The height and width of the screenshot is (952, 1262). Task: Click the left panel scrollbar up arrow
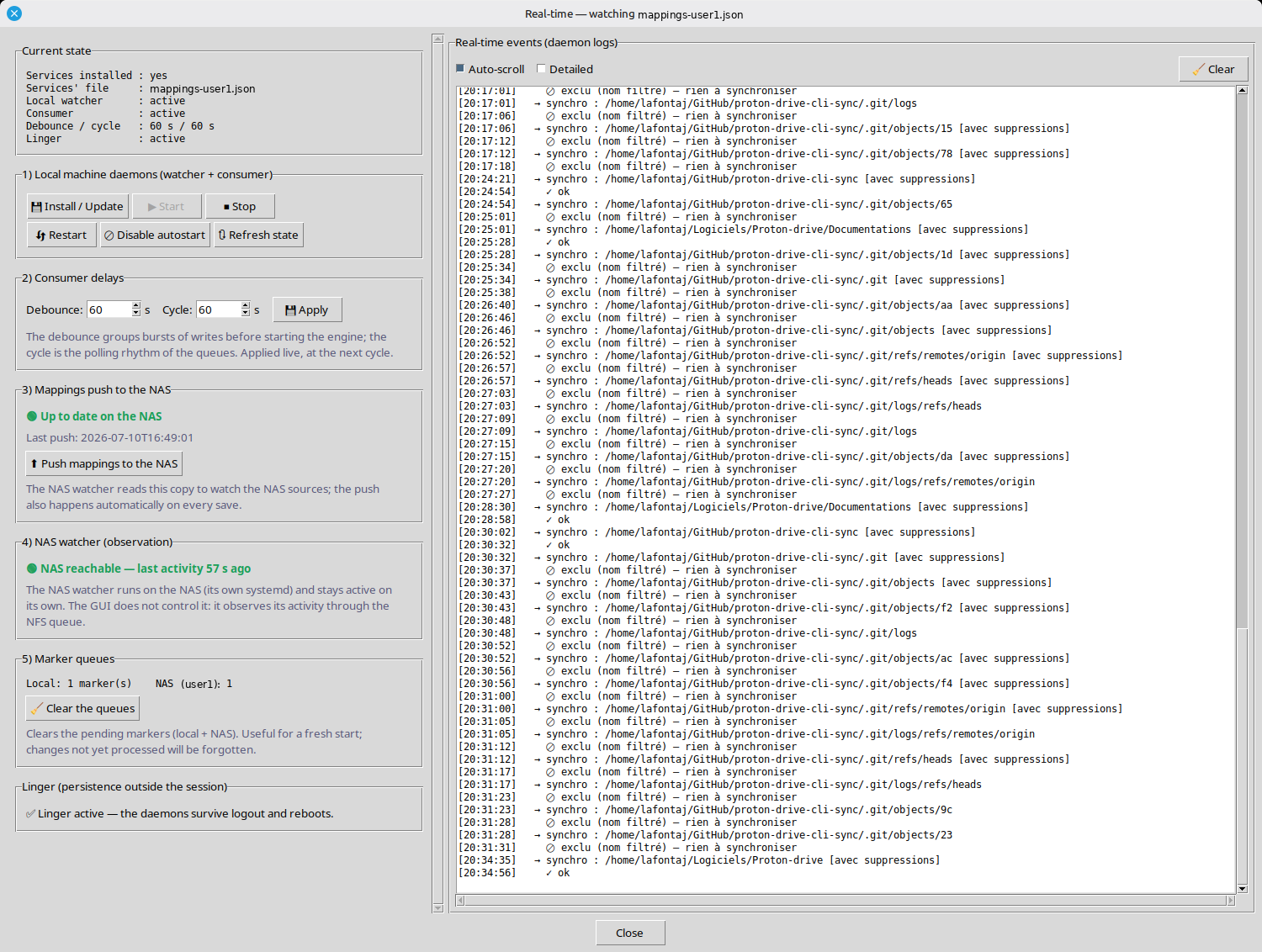click(x=437, y=39)
